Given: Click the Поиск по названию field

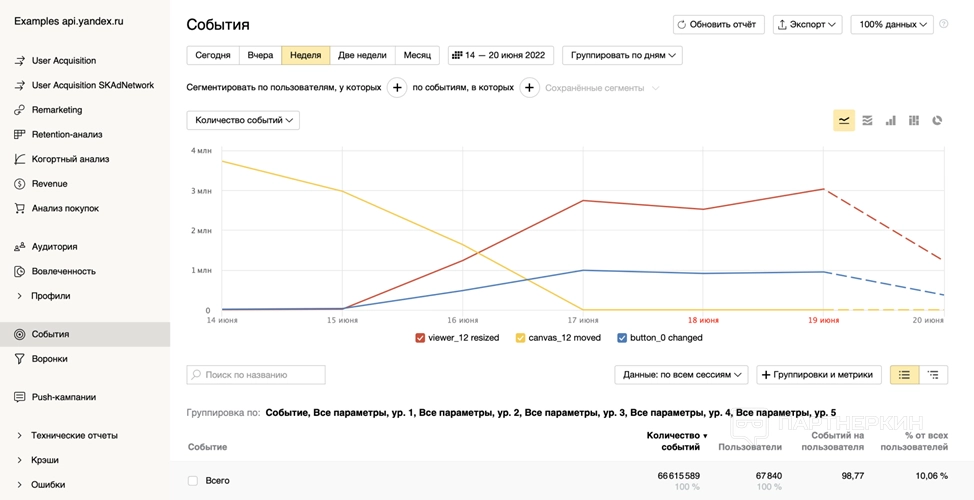Looking at the screenshot, I should pos(256,375).
